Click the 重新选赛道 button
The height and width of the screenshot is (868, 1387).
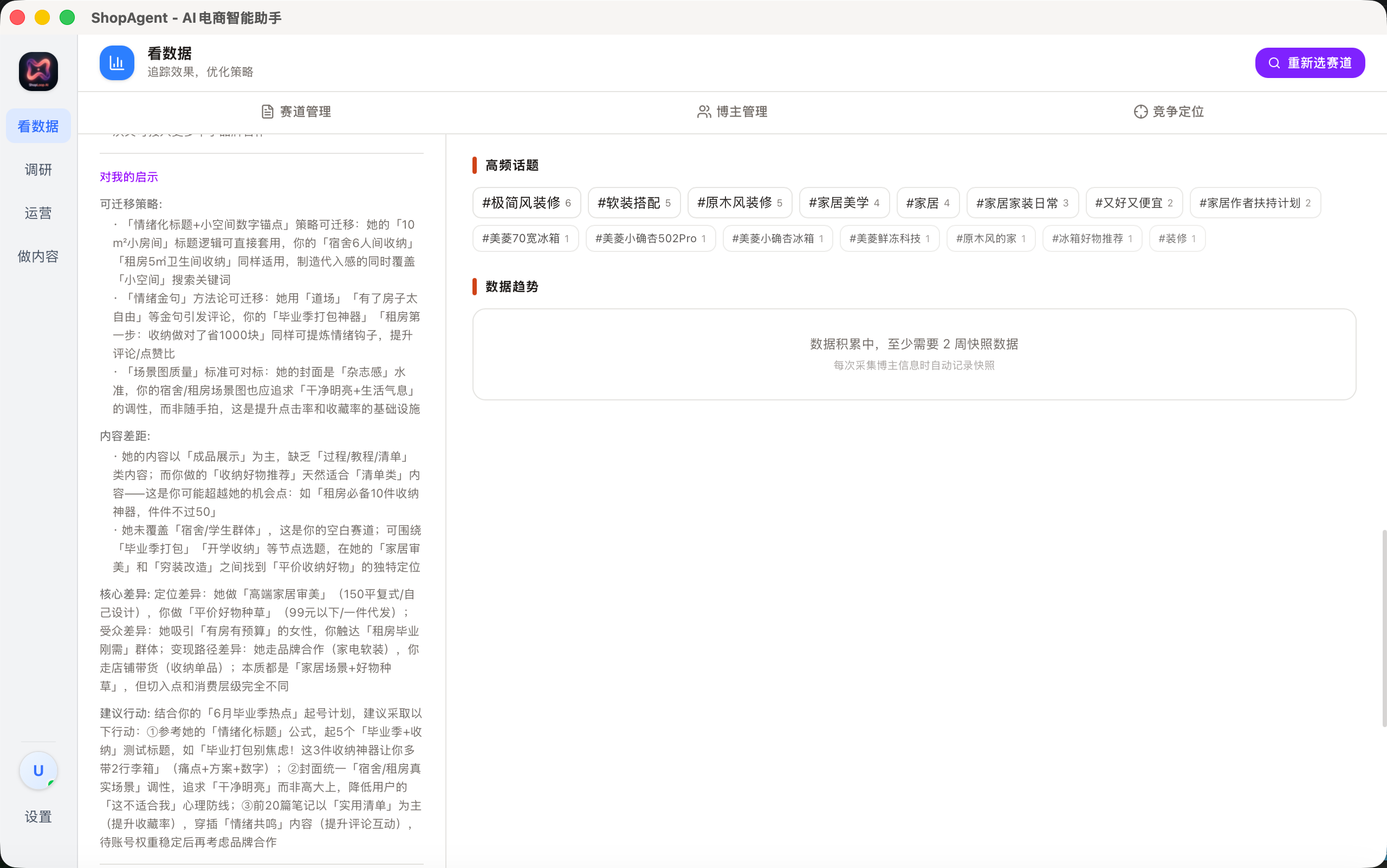[1310, 62]
